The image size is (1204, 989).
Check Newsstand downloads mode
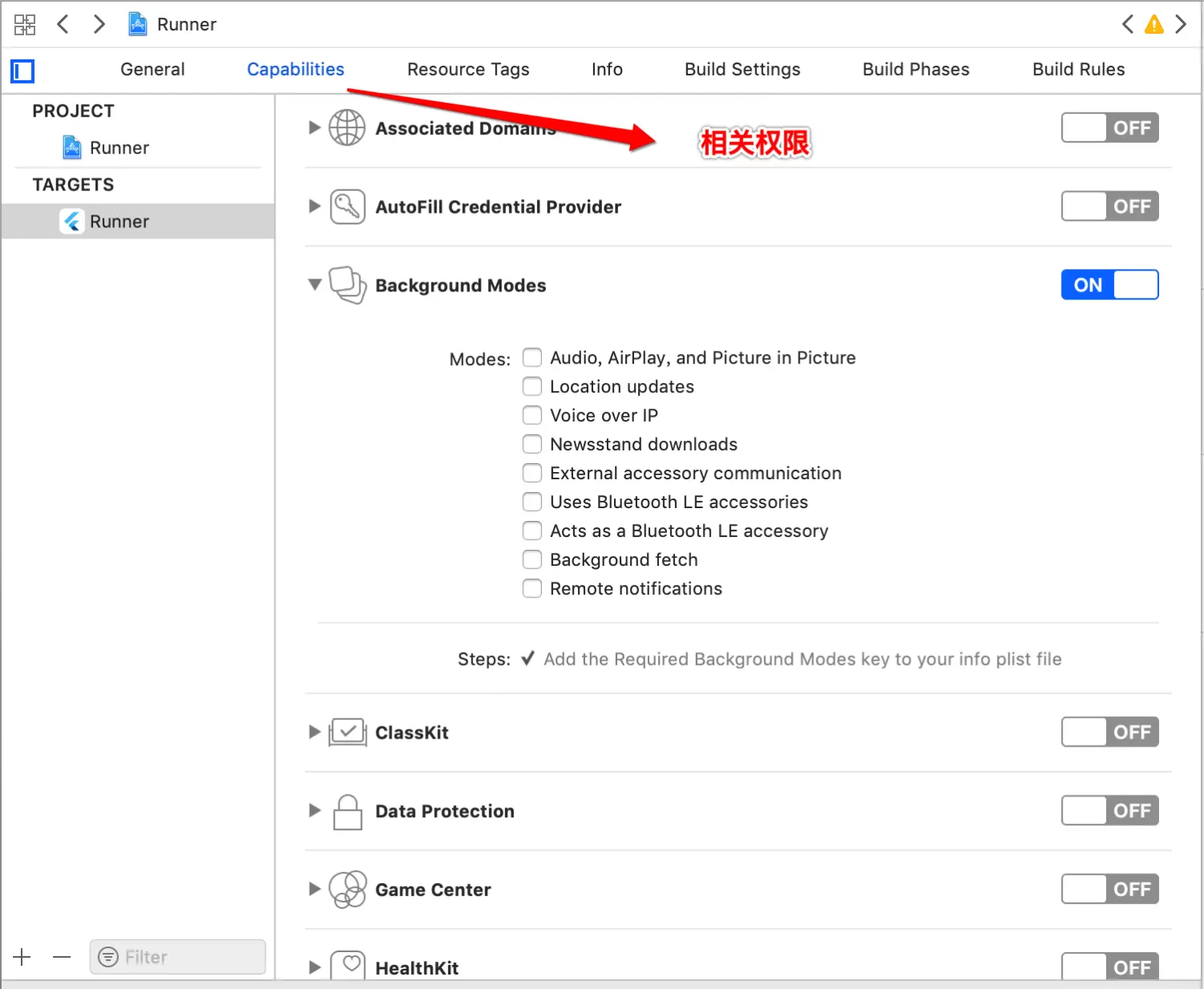click(x=532, y=444)
